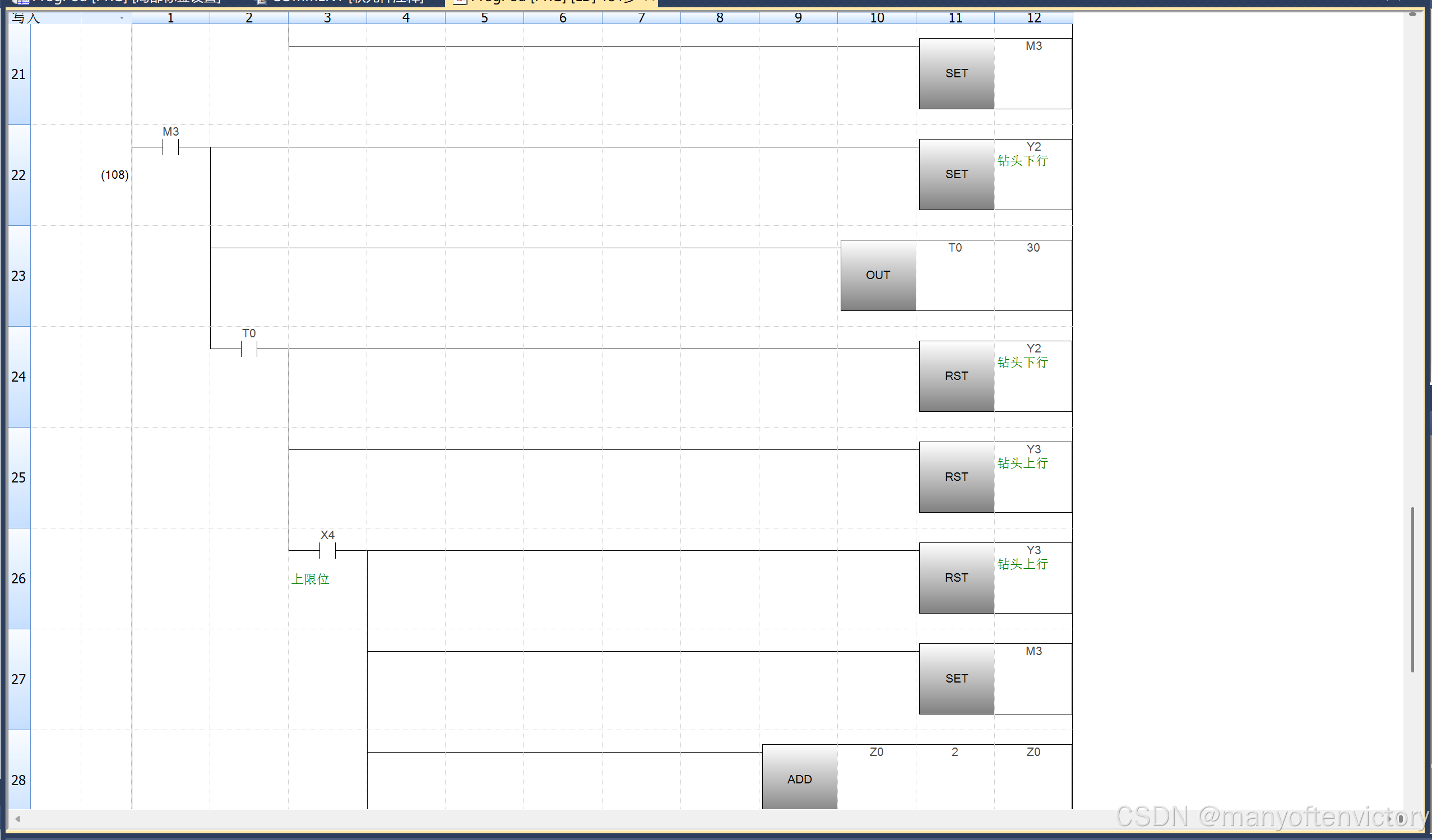Click the M3 operand in row 27
1432x840 pixels.
pyautogui.click(x=1033, y=651)
